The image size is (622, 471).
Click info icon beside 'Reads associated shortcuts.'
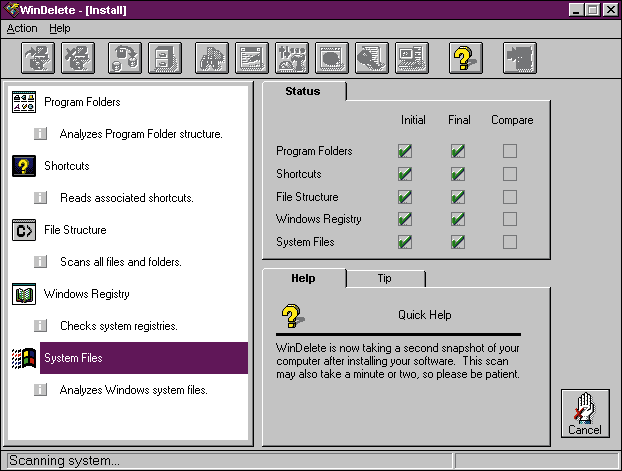[40, 198]
